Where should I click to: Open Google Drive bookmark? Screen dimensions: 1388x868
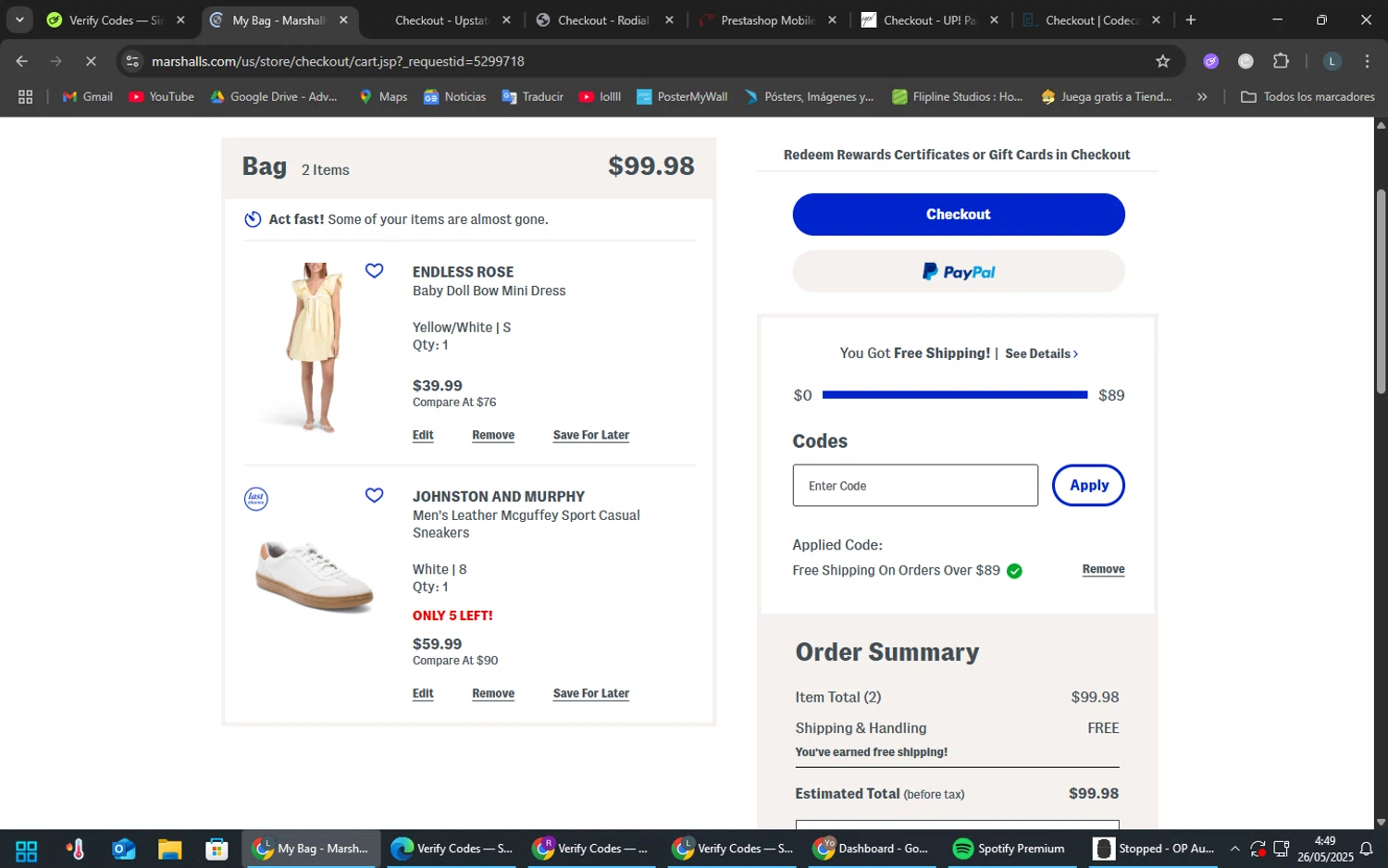coord(274,96)
